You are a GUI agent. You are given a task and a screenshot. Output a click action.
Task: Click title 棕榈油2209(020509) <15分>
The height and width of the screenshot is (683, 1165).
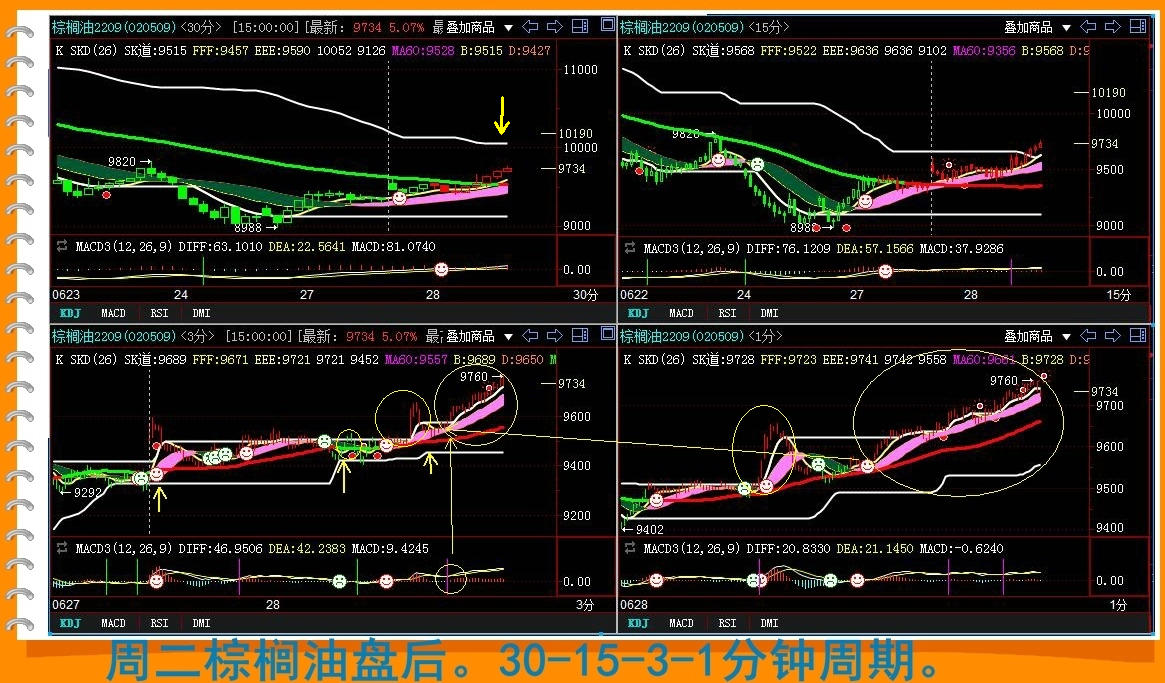(704, 27)
